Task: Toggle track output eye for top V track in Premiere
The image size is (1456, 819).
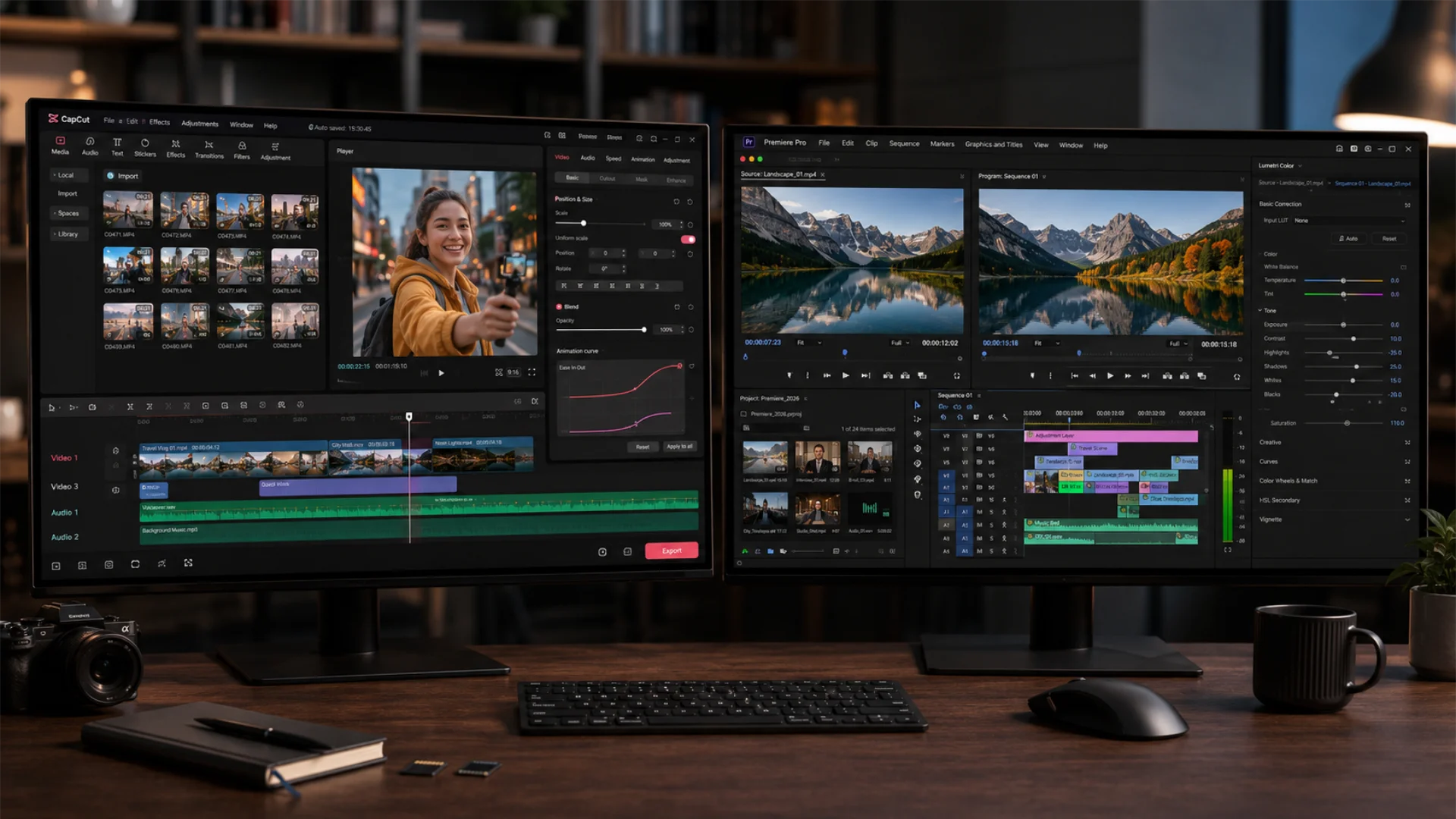Action: 979,436
